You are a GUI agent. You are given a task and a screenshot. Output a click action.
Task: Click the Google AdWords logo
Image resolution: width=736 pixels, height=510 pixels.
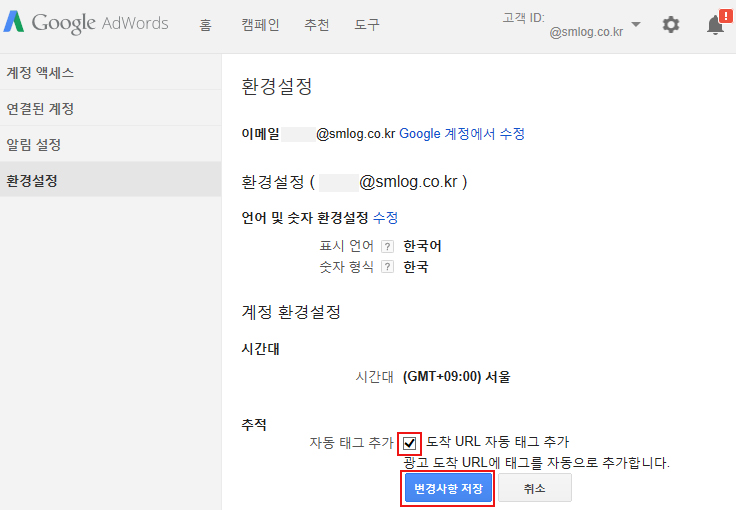pos(86,23)
